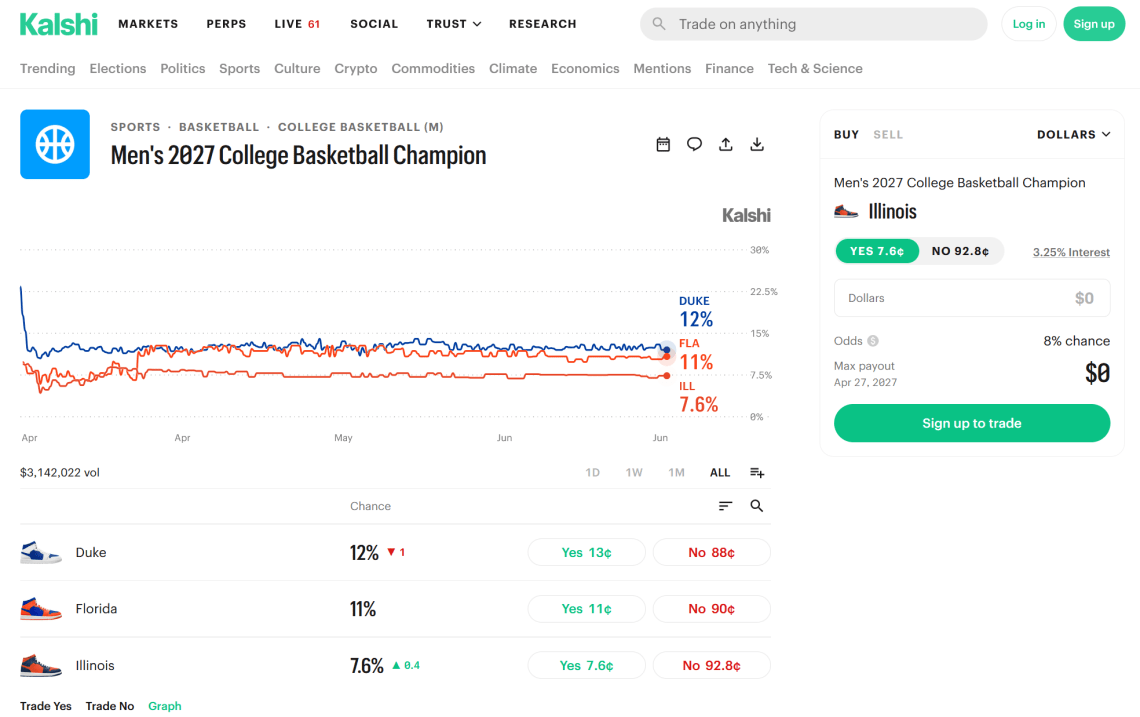This screenshot has height=717, width=1140.
Task: Click the Sign up button
Action: (x=1094, y=24)
